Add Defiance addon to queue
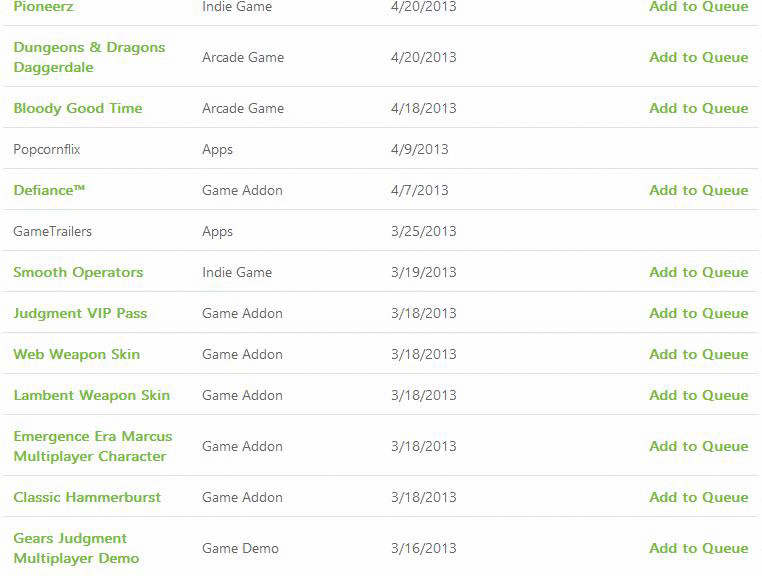Screen dimensions: 762x576 (698, 190)
